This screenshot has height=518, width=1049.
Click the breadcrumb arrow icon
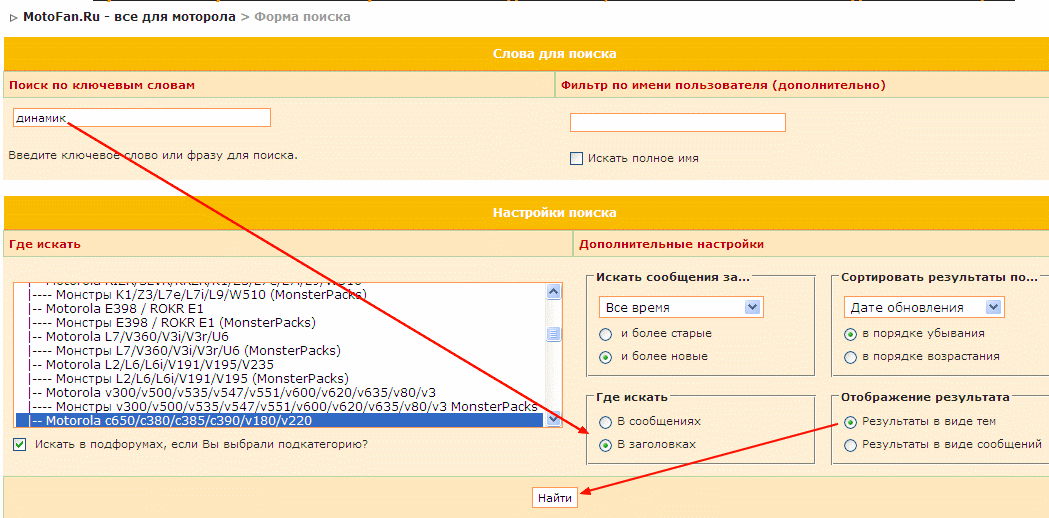[x=14, y=18]
